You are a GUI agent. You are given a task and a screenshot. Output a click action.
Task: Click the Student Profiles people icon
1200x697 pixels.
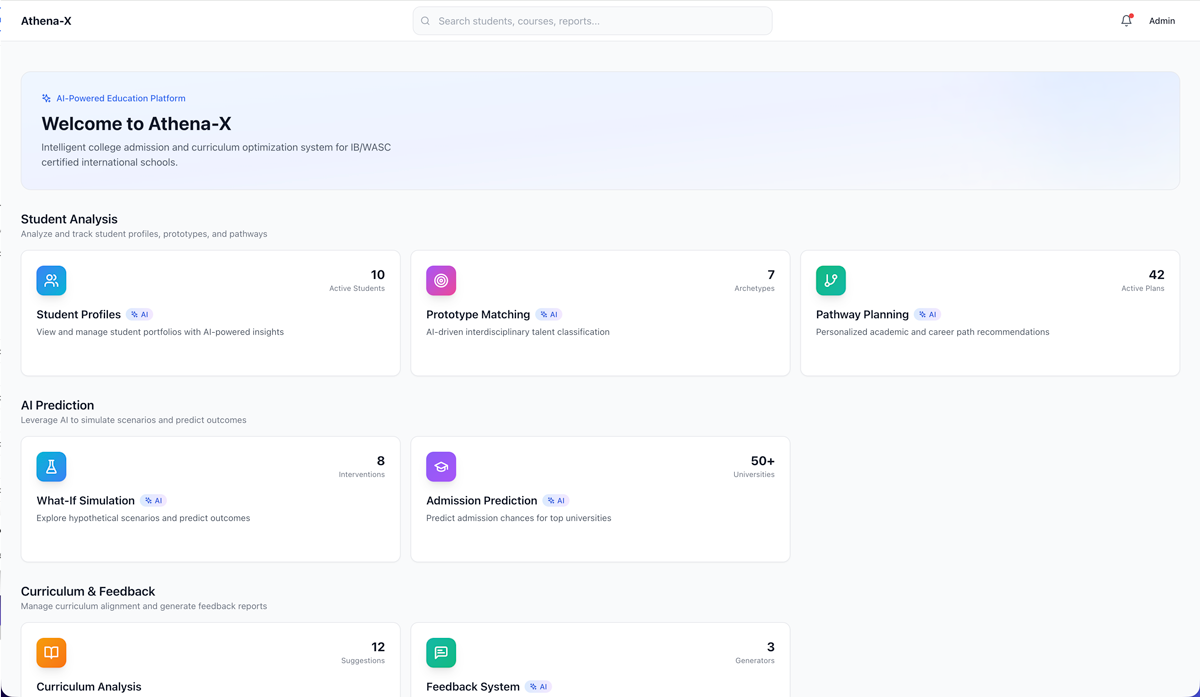(51, 281)
